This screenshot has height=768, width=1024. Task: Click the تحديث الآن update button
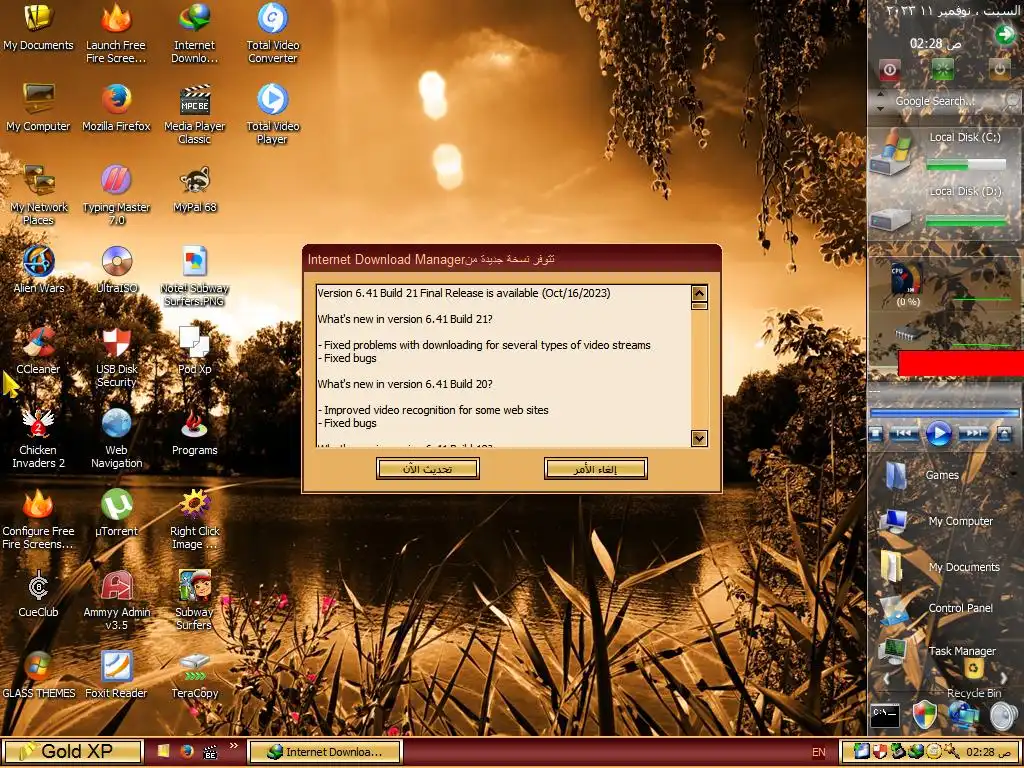coord(428,468)
